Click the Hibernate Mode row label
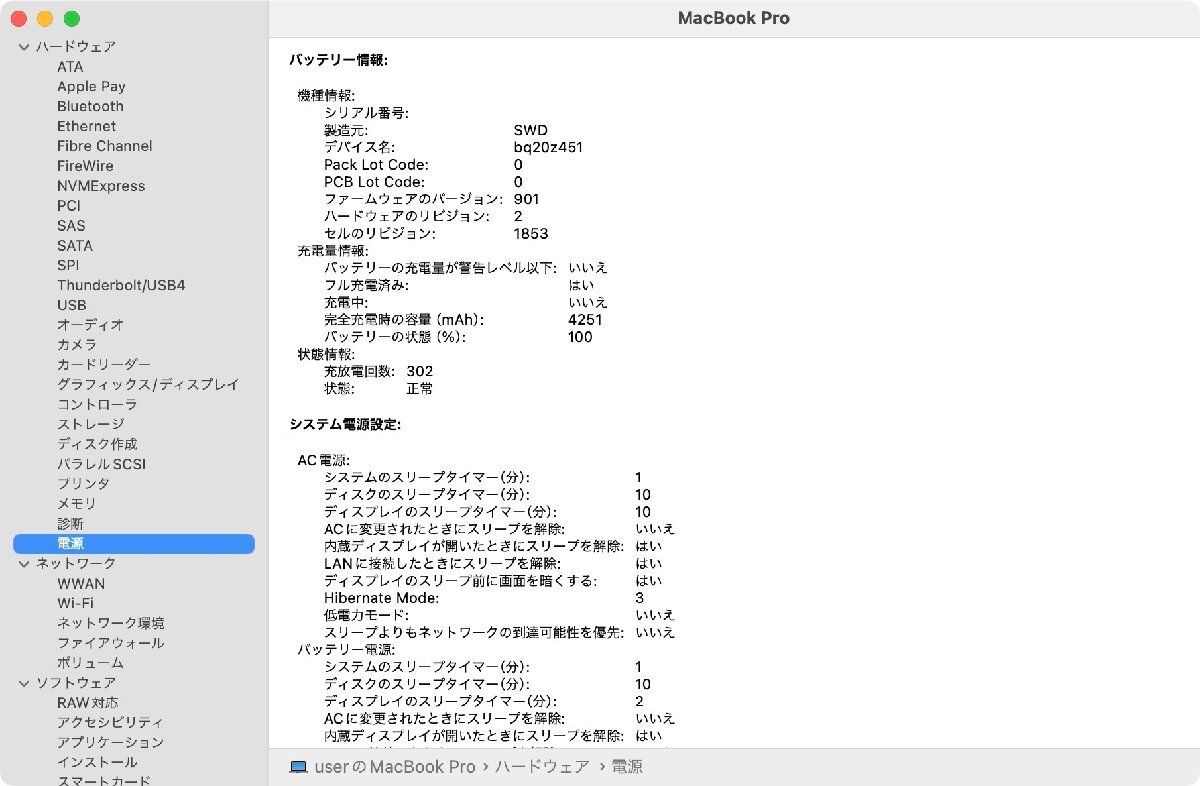1200x786 pixels. [381, 598]
